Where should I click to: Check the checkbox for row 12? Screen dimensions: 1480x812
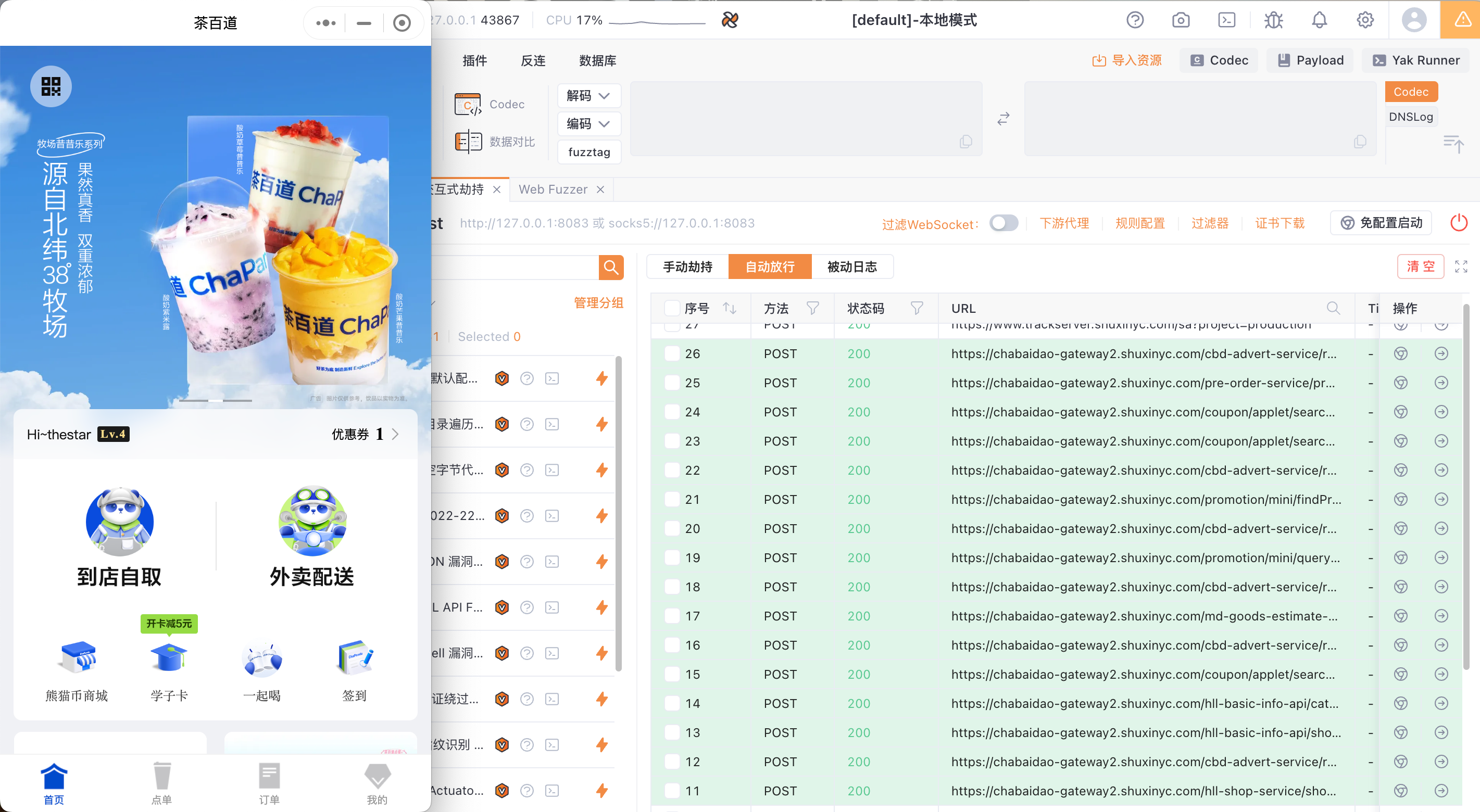(672, 762)
